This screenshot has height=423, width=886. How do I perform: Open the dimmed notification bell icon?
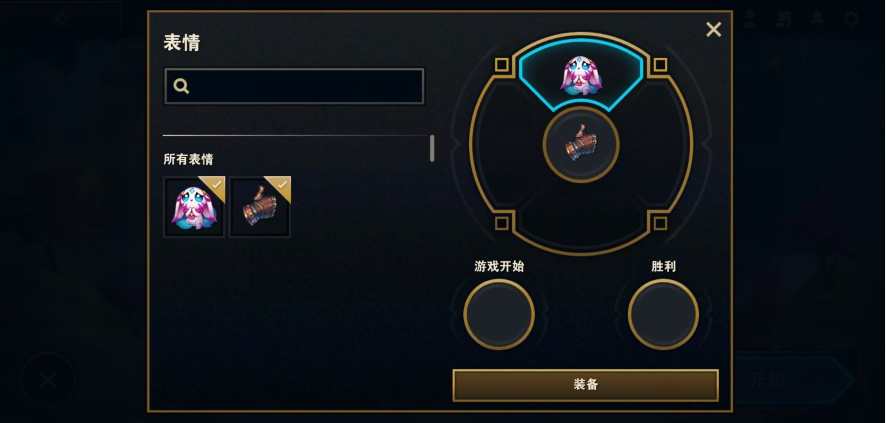point(817,19)
